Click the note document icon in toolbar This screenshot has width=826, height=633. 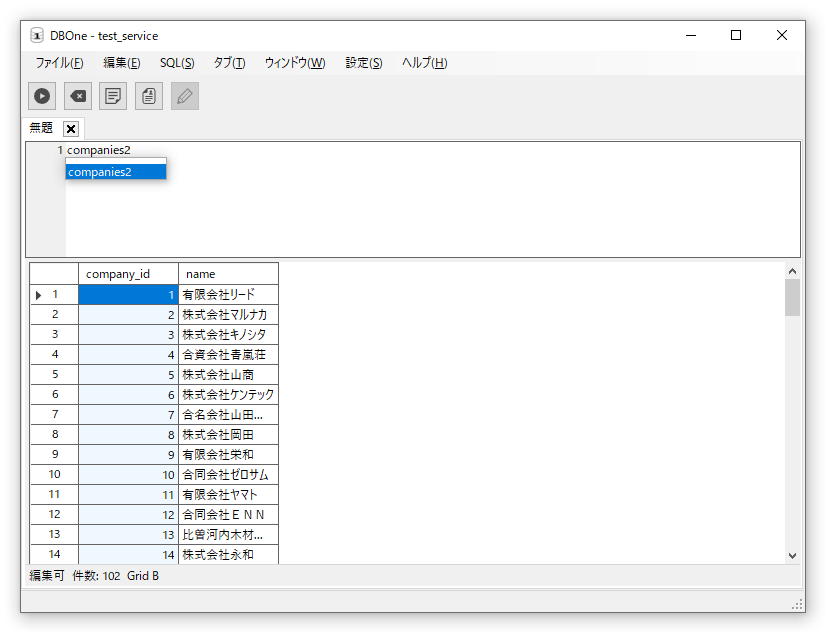click(113, 96)
